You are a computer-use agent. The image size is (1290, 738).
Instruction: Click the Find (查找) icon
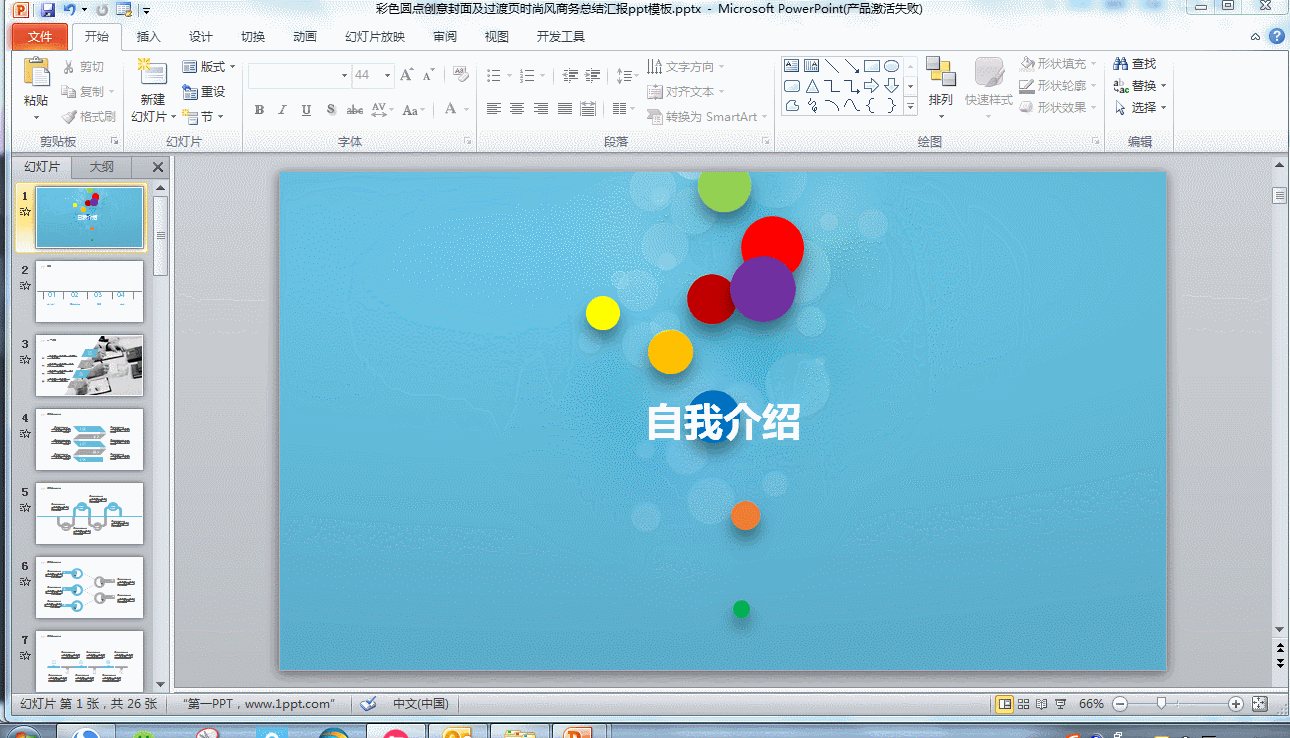tap(1121, 64)
